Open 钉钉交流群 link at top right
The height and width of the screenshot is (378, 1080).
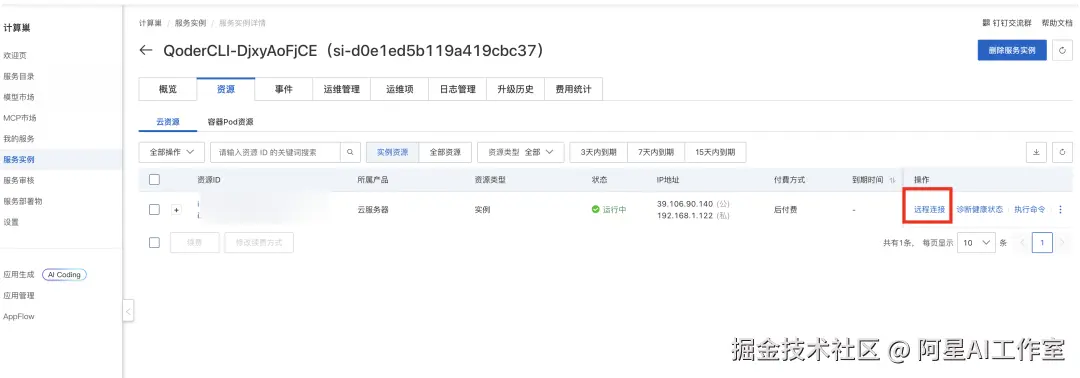(x=1007, y=23)
